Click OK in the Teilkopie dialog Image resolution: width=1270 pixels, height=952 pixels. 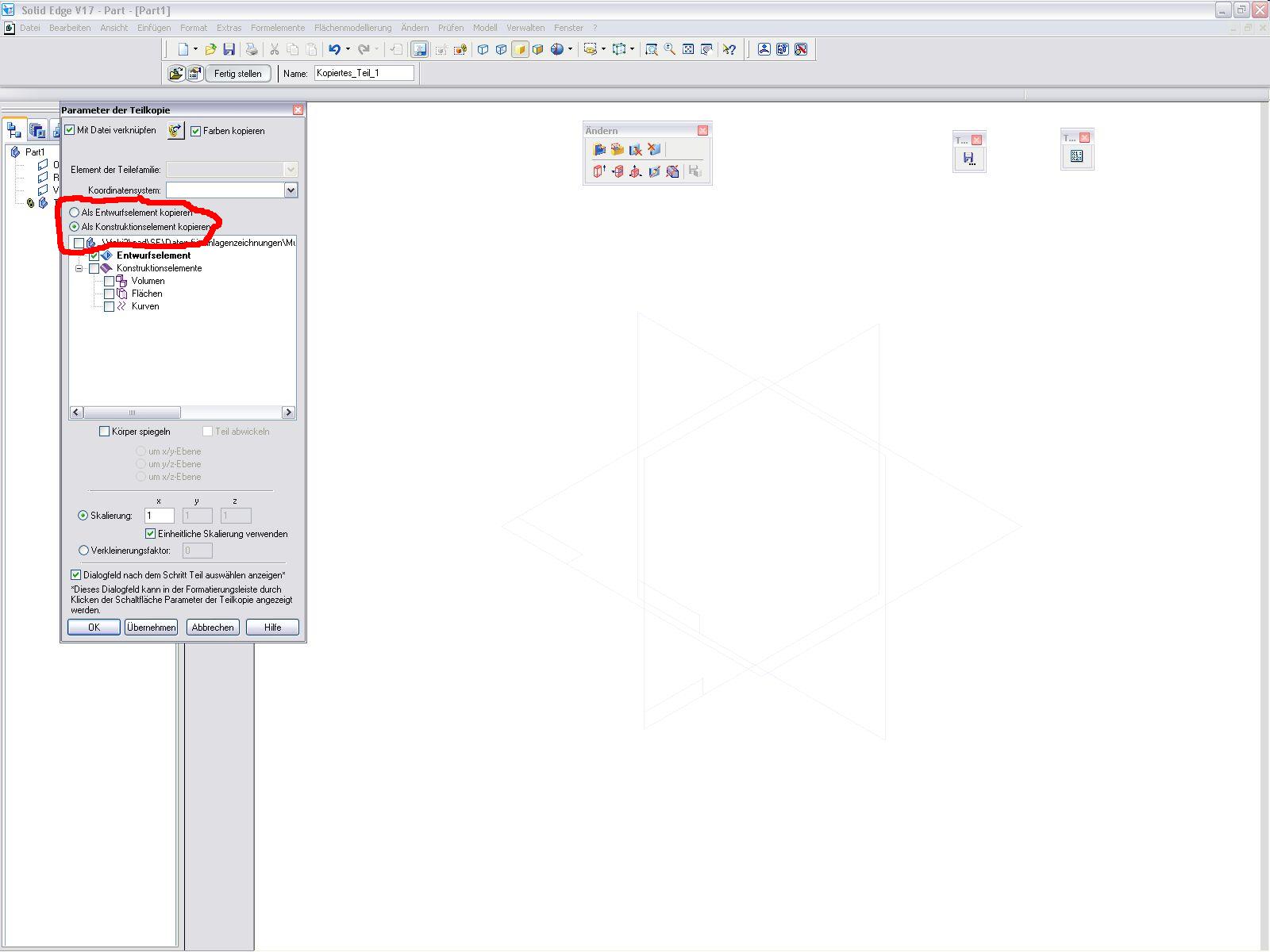(x=94, y=628)
